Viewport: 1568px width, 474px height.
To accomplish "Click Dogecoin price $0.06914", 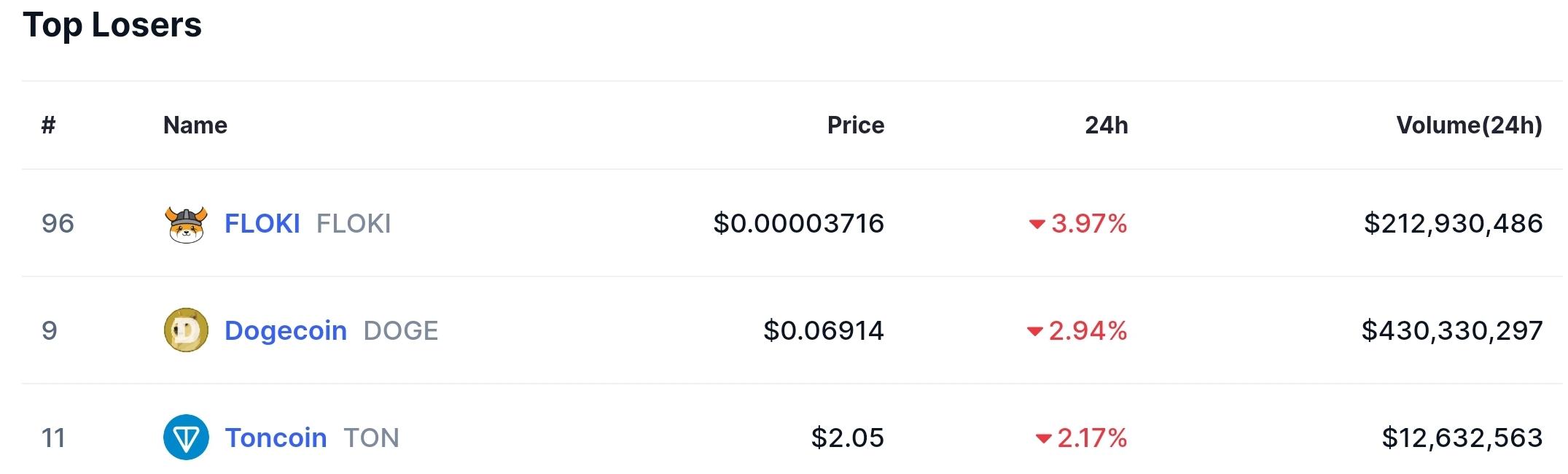I will pos(824,331).
